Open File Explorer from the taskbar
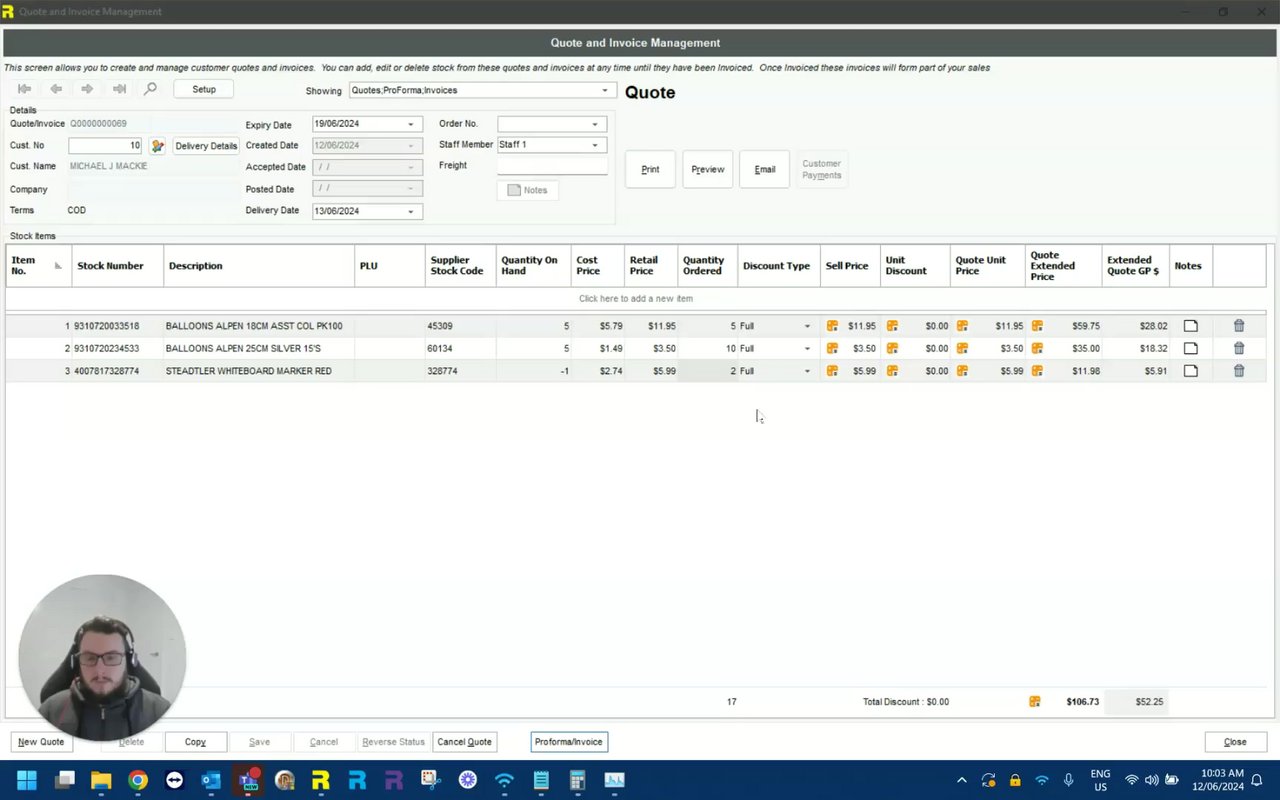This screenshot has height=800, width=1280. tap(101, 780)
